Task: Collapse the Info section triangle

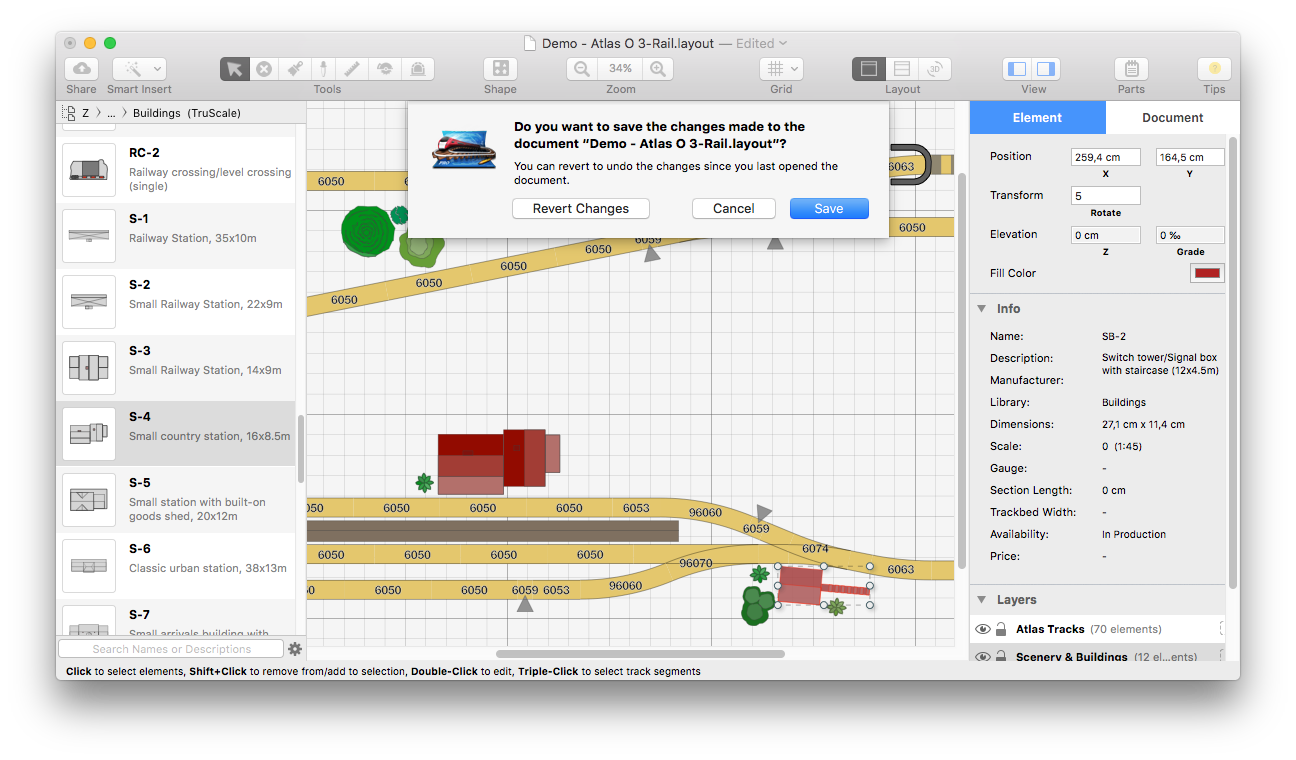Action: click(981, 309)
